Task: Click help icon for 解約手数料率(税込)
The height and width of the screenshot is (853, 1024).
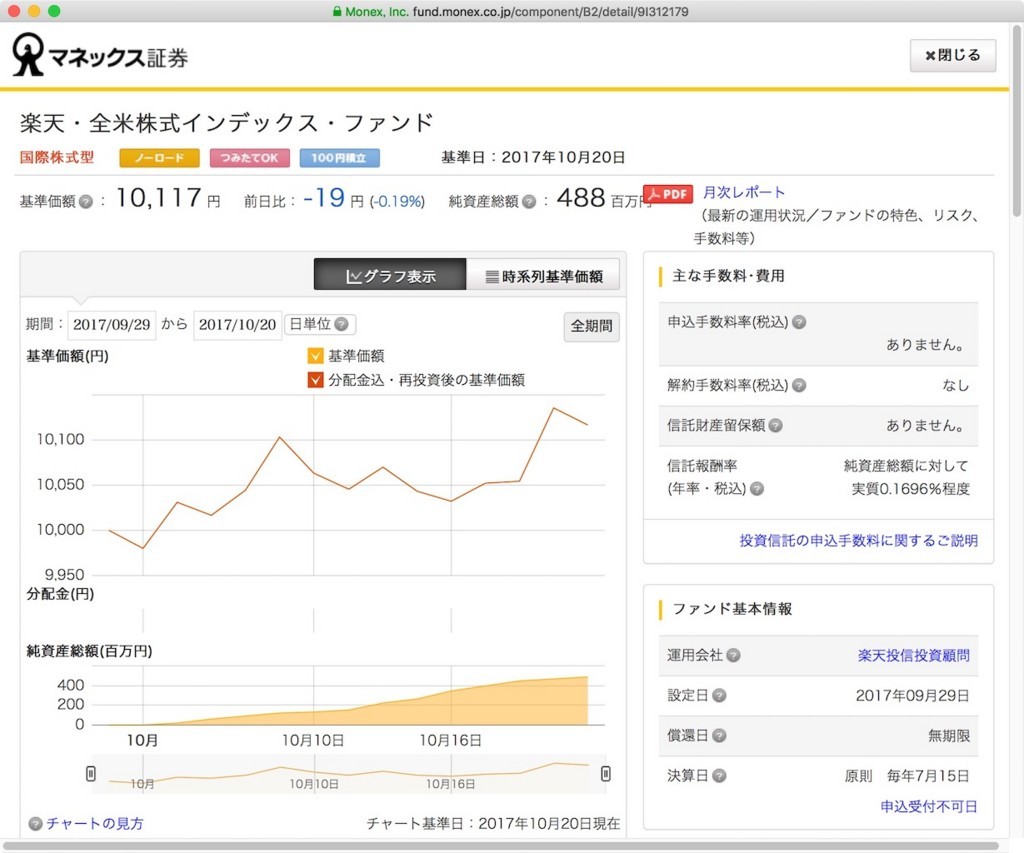Action: [x=799, y=385]
